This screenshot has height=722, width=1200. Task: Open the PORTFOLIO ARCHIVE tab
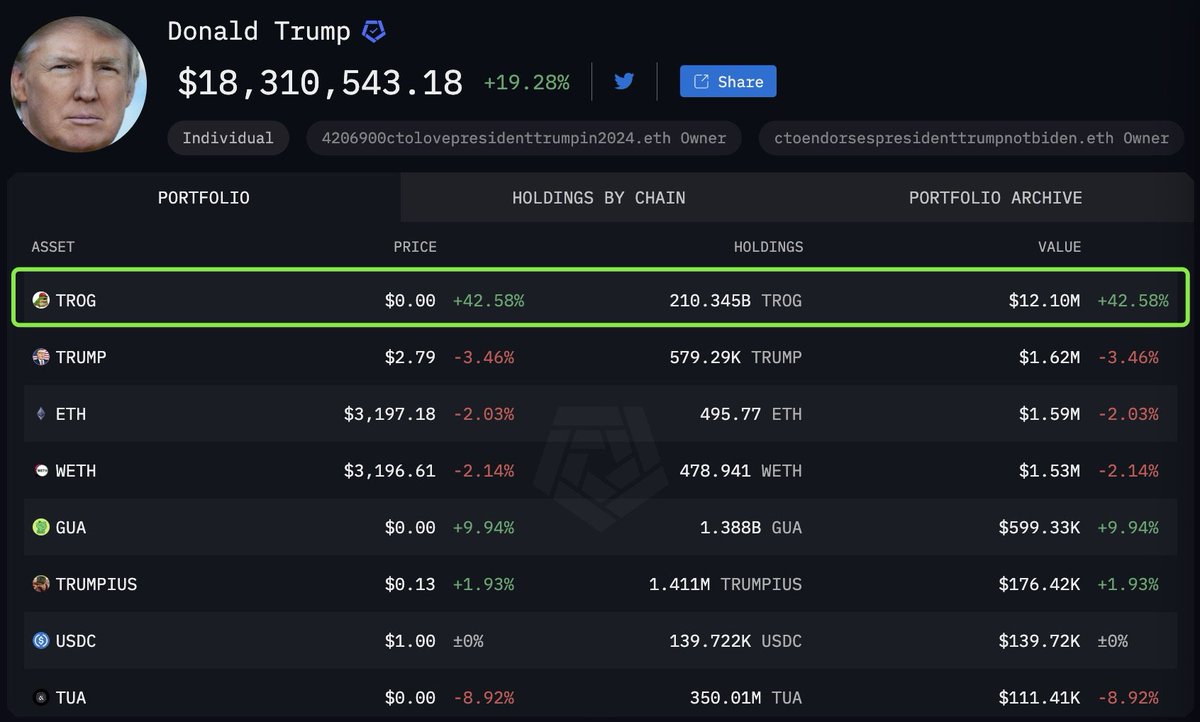[x=995, y=198]
